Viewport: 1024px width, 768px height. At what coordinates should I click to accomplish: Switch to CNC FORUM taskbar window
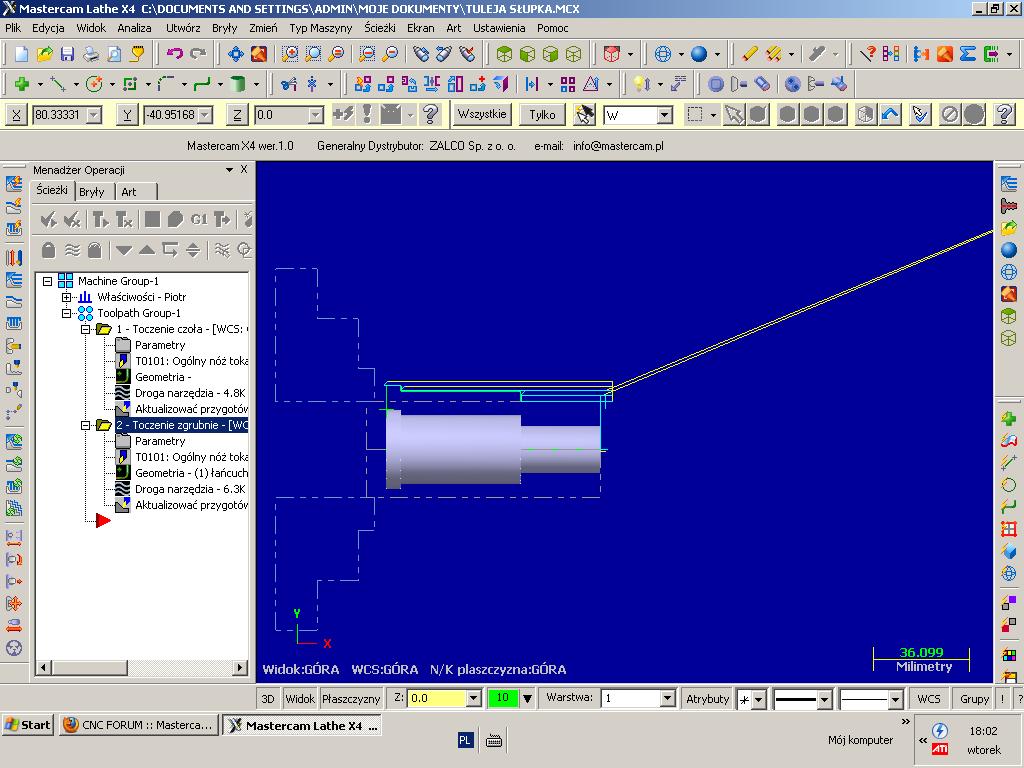(138, 725)
